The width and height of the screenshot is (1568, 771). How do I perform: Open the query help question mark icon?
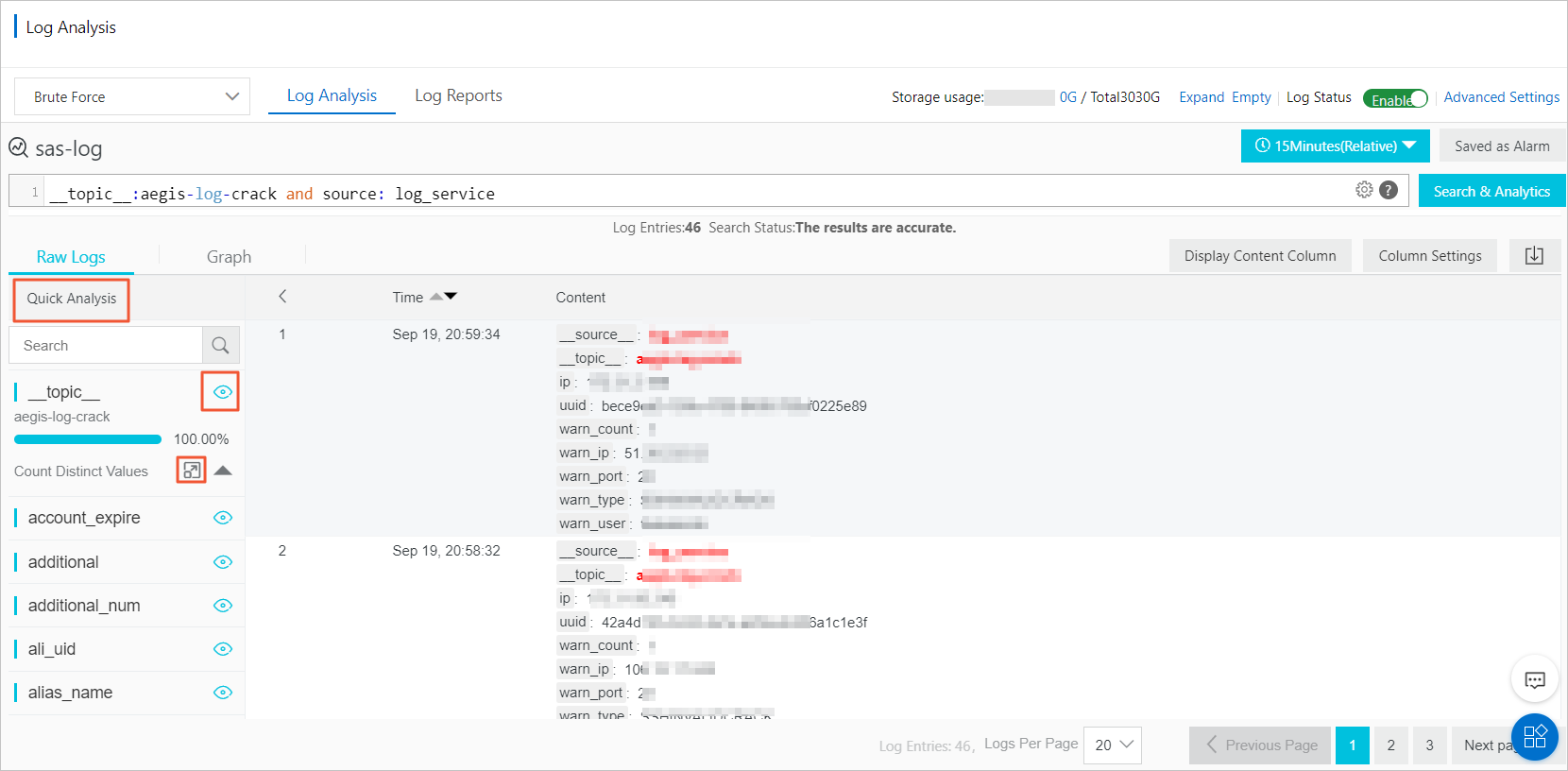coord(1389,190)
